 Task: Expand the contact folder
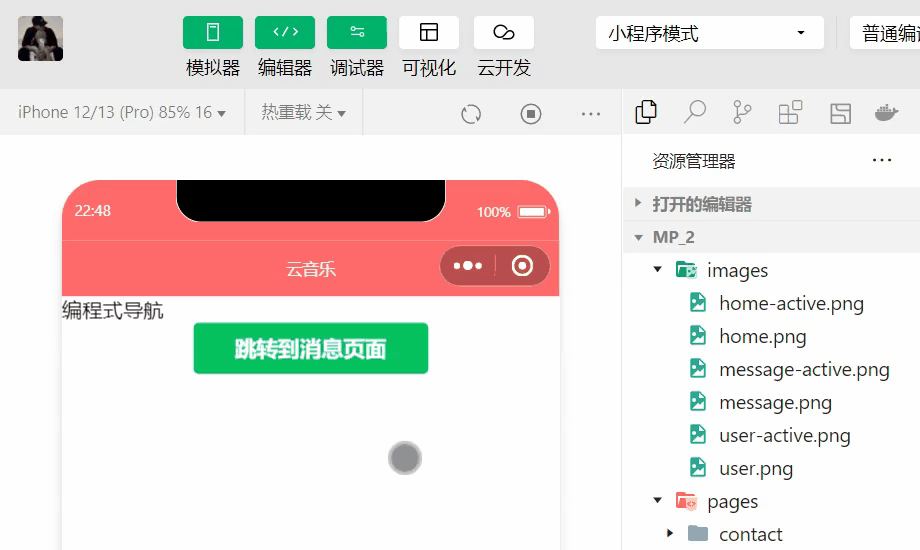pos(670,534)
